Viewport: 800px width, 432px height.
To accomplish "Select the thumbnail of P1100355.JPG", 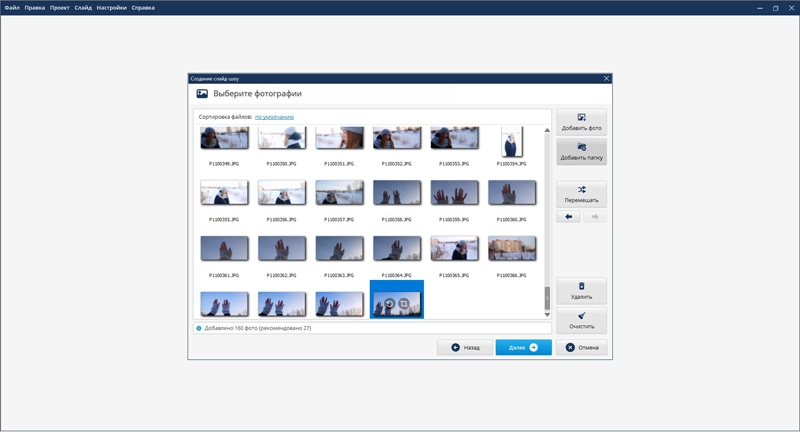I will tap(224, 192).
